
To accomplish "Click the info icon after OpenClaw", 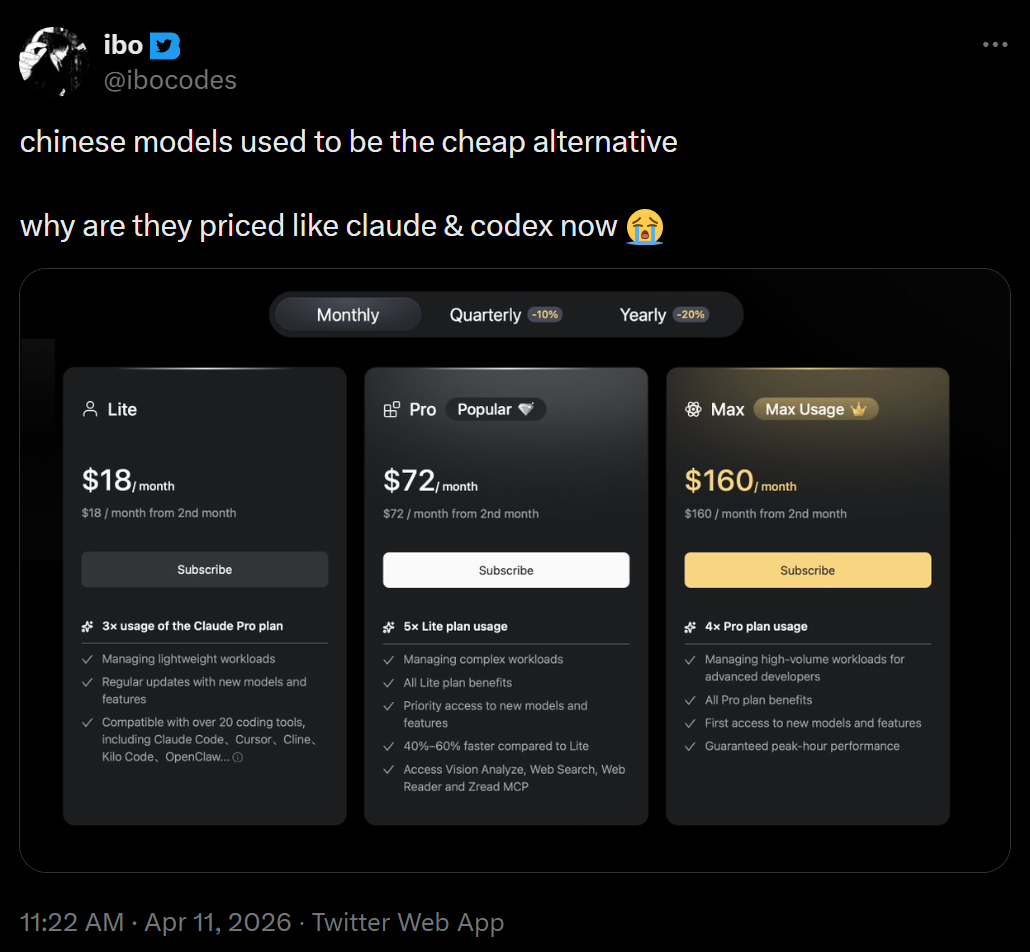I will click(x=238, y=757).
